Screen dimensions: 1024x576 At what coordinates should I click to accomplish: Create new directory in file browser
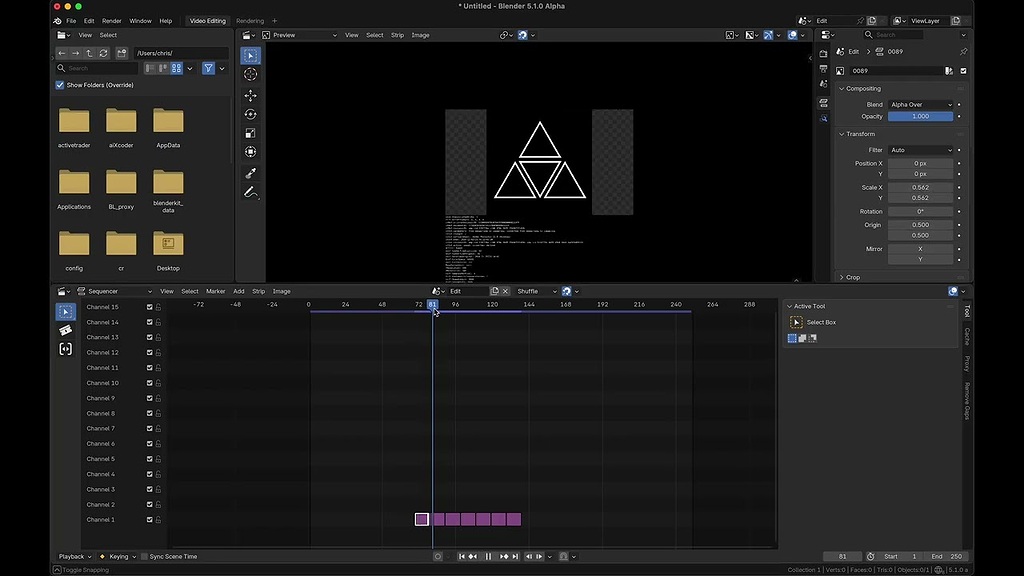point(121,53)
